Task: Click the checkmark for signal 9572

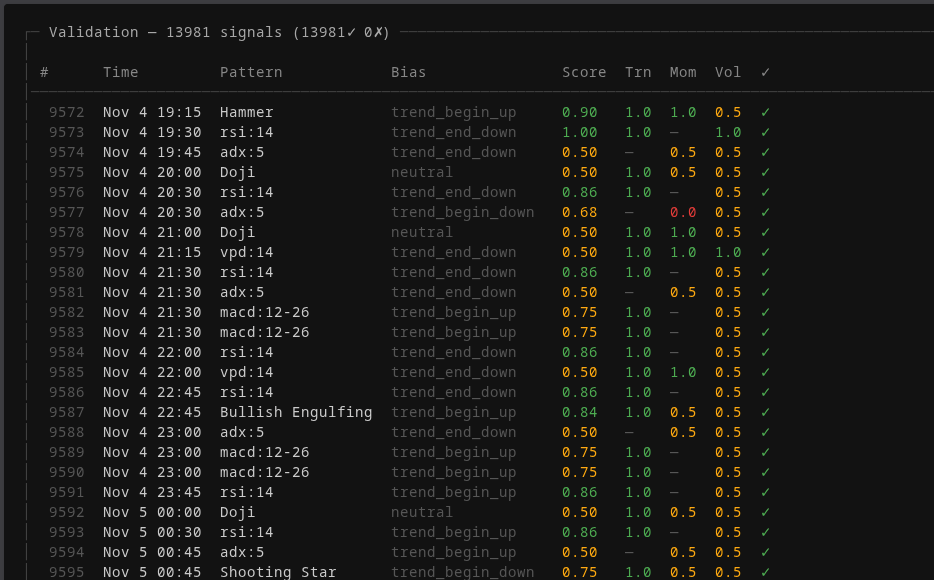Action: 763,112
